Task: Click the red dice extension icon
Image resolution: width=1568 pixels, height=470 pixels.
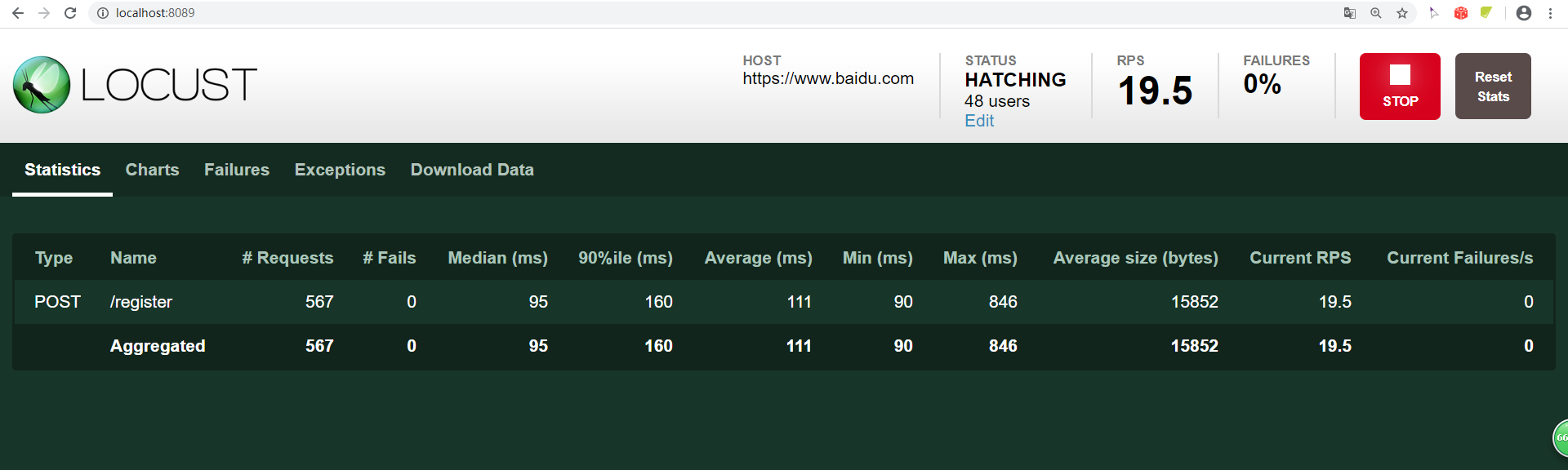Action: tap(1461, 13)
